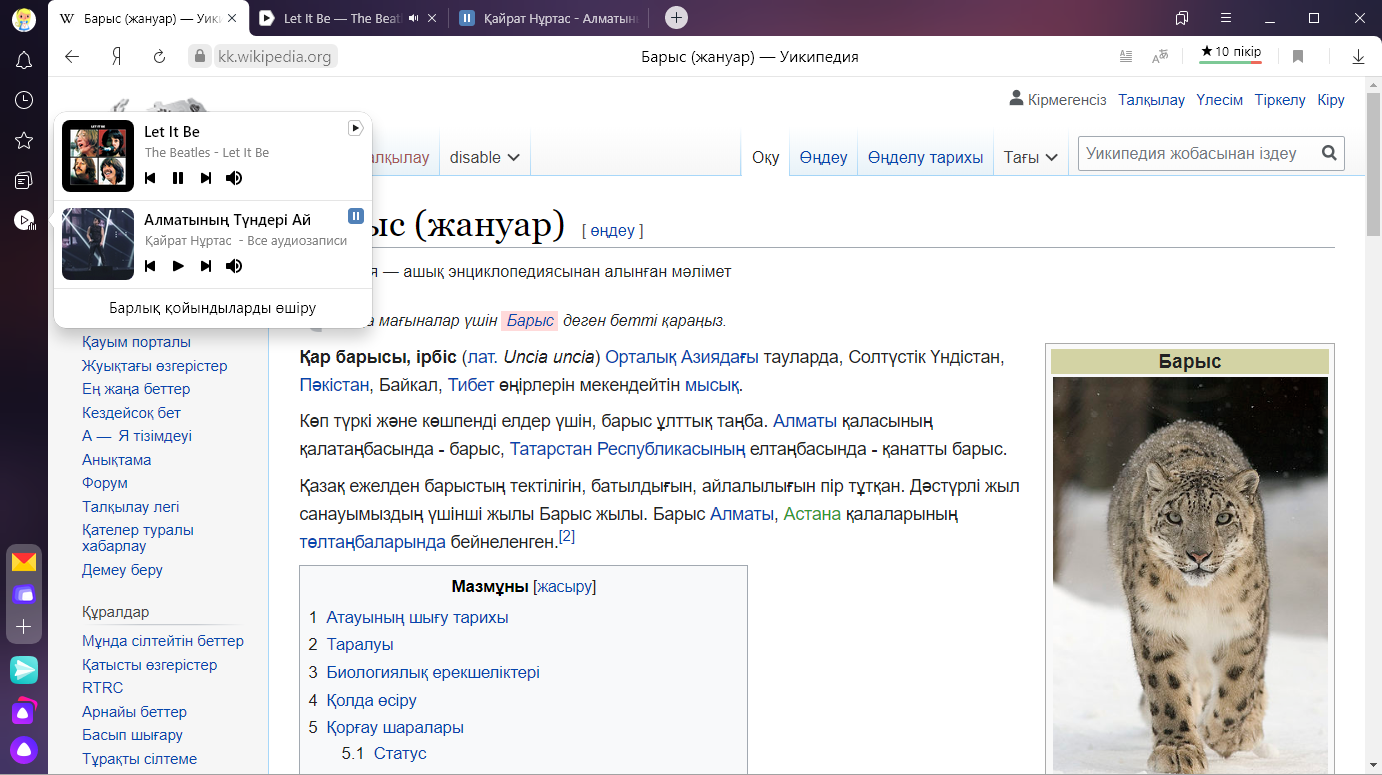Open bookmarks star in sidebar

click(24, 140)
